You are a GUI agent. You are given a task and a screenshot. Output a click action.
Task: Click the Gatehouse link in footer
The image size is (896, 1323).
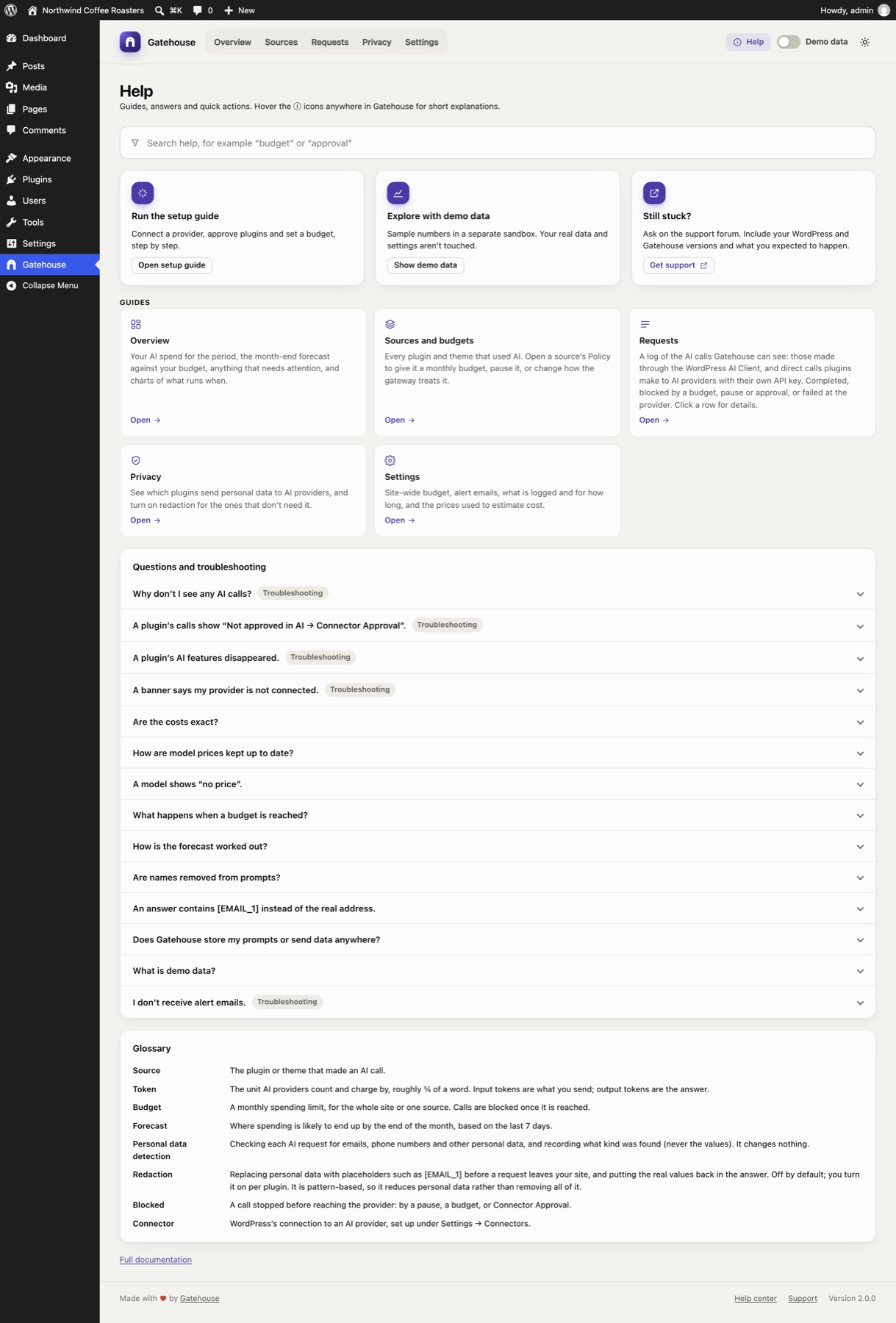pyautogui.click(x=199, y=1299)
